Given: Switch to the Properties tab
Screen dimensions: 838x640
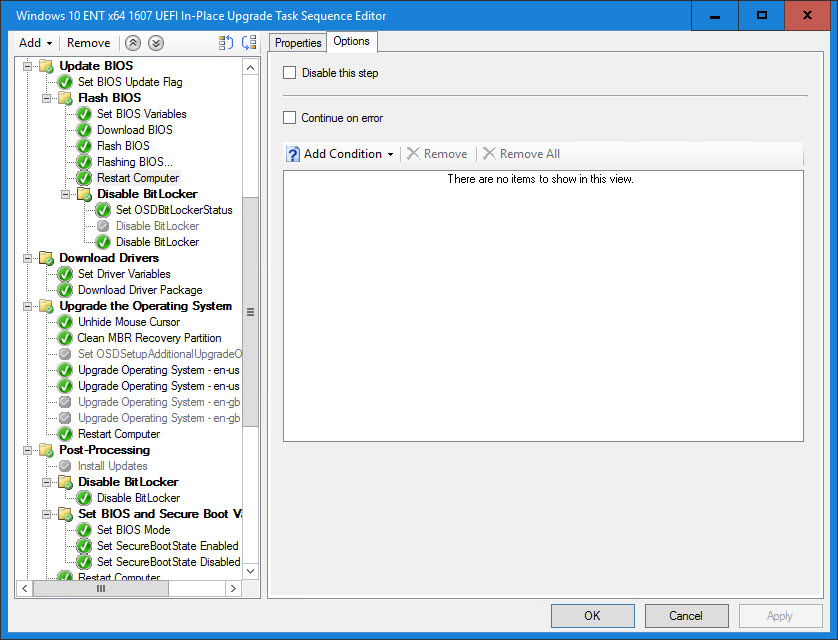Looking at the screenshot, I should pyautogui.click(x=298, y=43).
